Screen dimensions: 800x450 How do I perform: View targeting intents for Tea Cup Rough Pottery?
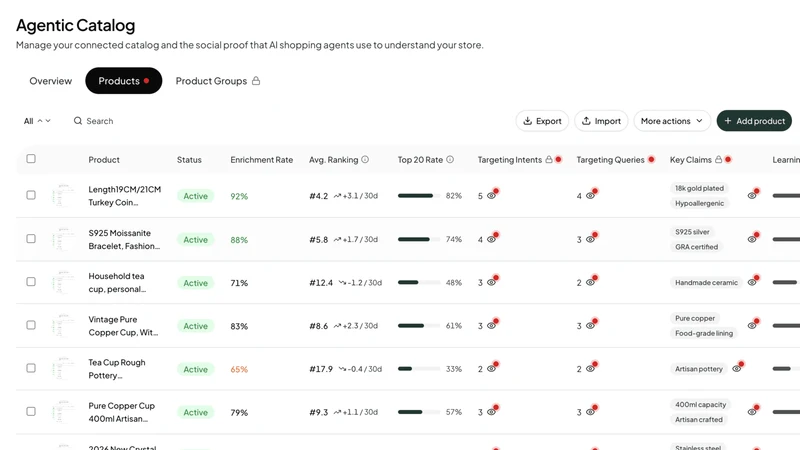click(491, 368)
